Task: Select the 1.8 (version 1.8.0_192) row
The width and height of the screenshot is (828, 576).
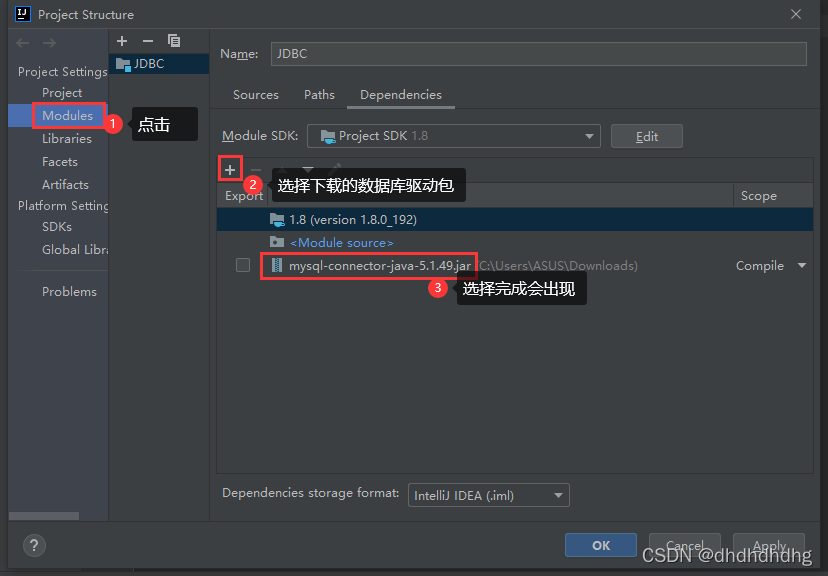Action: coord(515,220)
